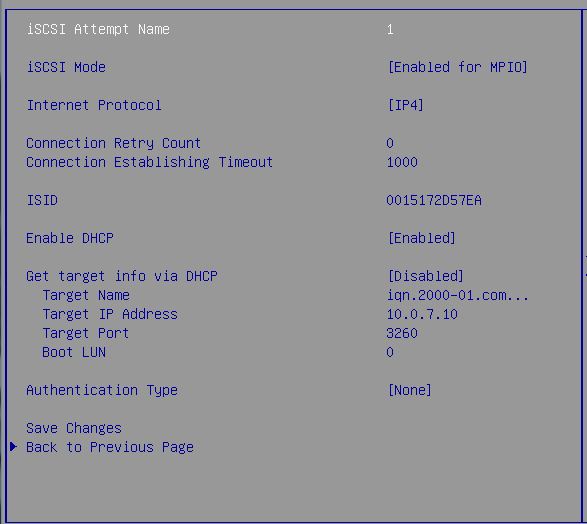The image size is (587, 524).
Task: Edit the Target Port value 3260
Action: 402,333
